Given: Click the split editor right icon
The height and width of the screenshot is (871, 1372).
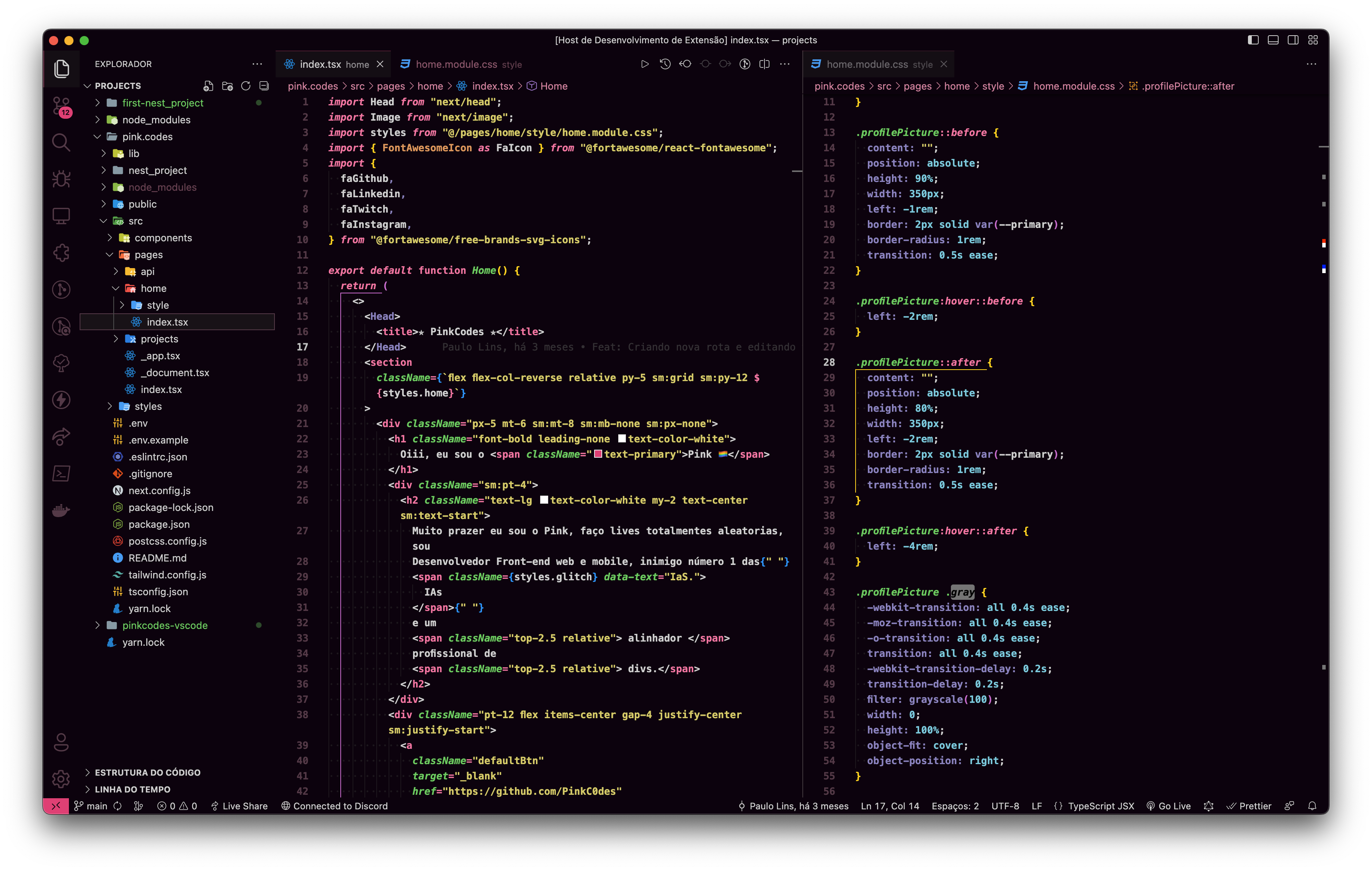Looking at the screenshot, I should point(764,64).
